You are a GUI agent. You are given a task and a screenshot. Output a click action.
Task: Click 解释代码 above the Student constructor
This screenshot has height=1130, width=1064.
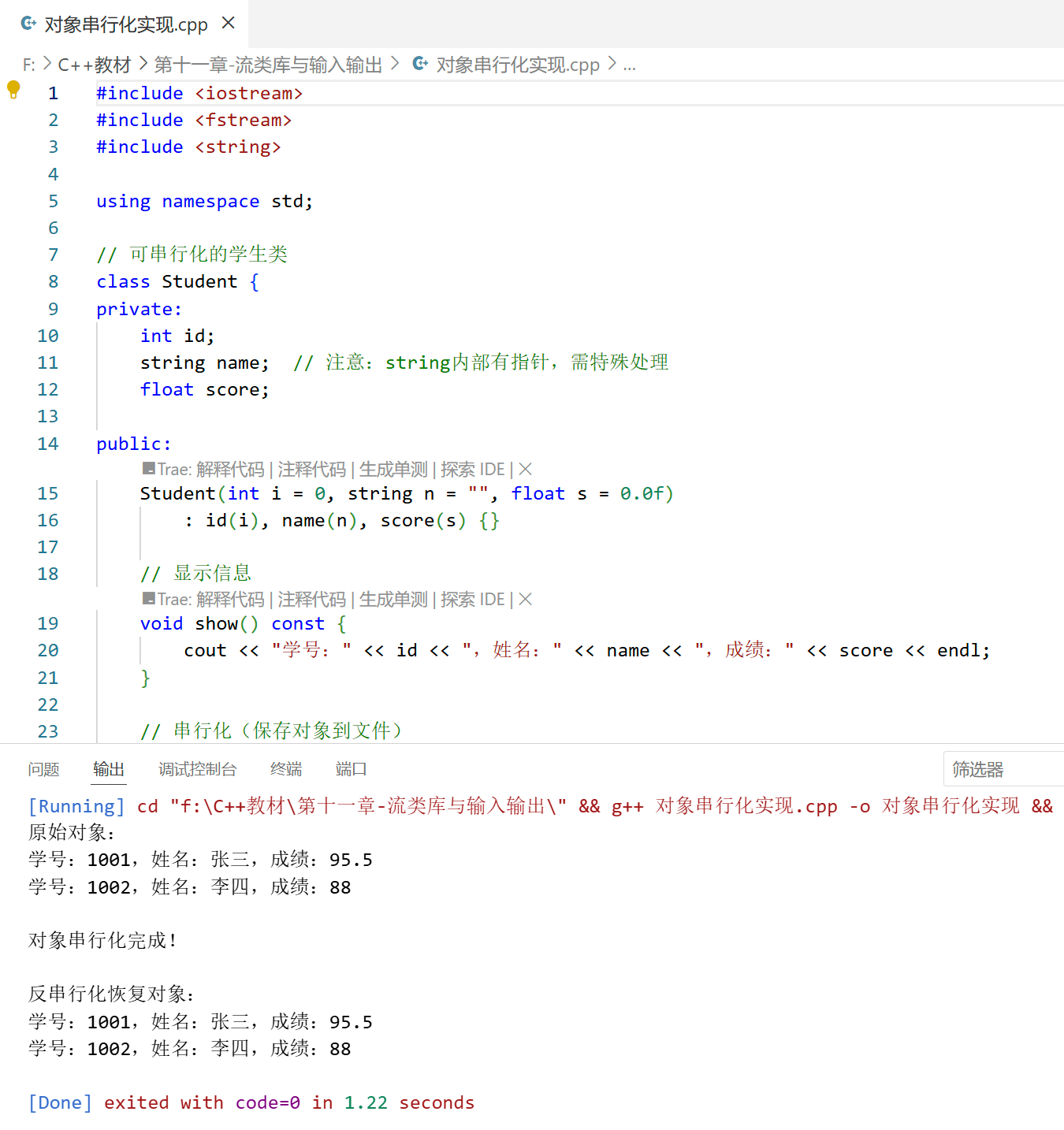(x=230, y=470)
